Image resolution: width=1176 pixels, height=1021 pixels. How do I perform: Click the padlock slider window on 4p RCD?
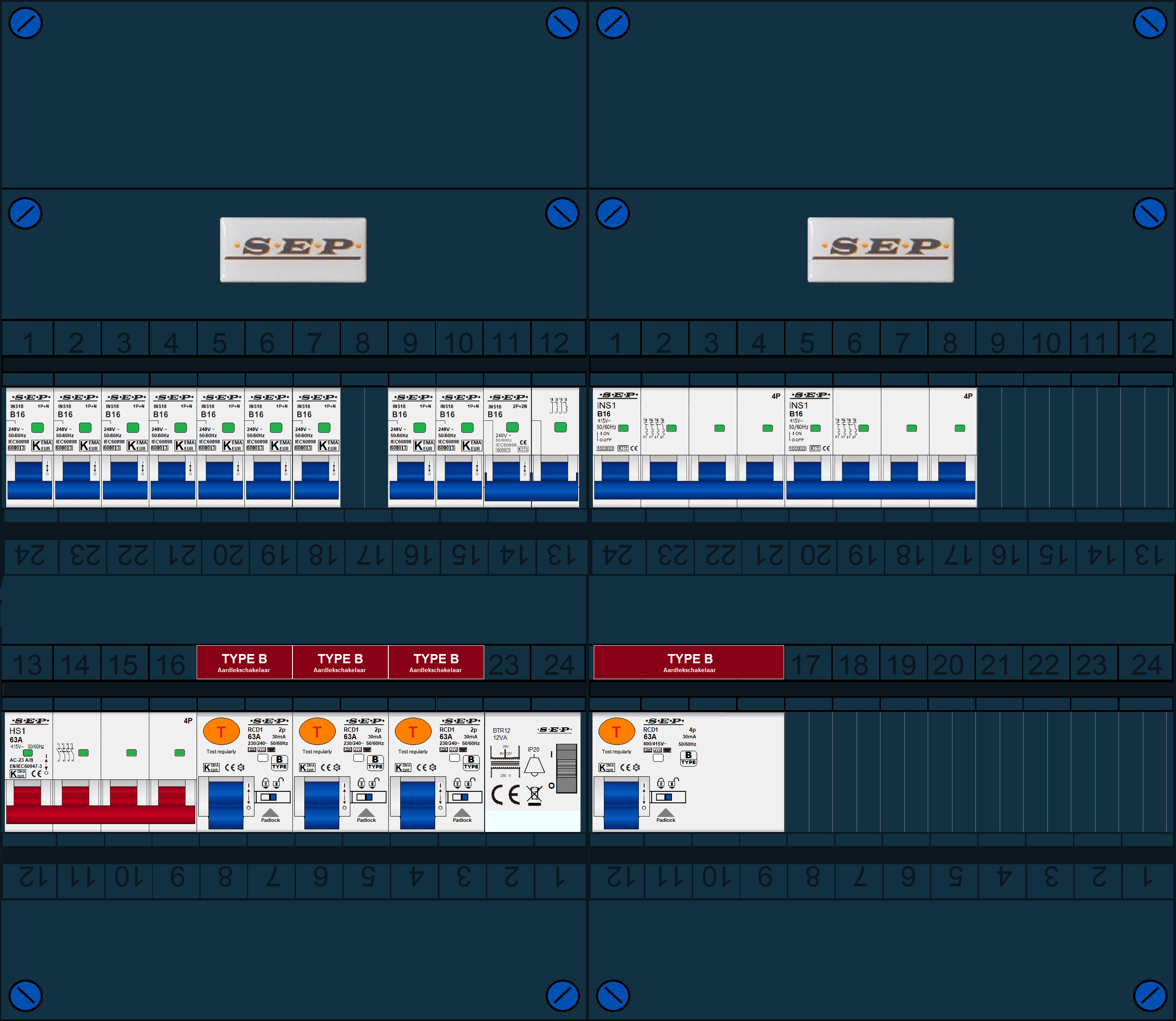pos(665,797)
